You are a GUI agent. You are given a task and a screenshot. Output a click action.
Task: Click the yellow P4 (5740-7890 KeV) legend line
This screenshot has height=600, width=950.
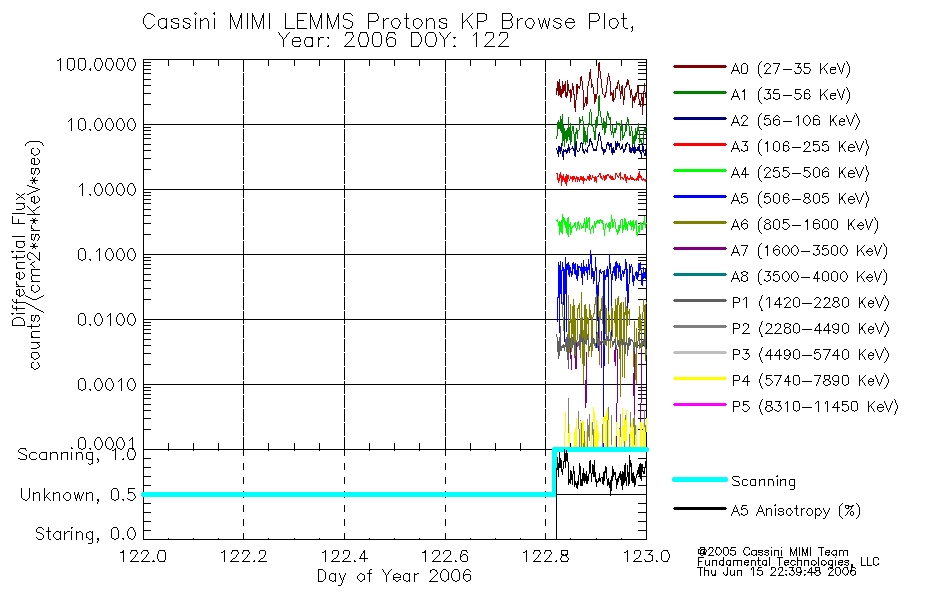click(699, 379)
